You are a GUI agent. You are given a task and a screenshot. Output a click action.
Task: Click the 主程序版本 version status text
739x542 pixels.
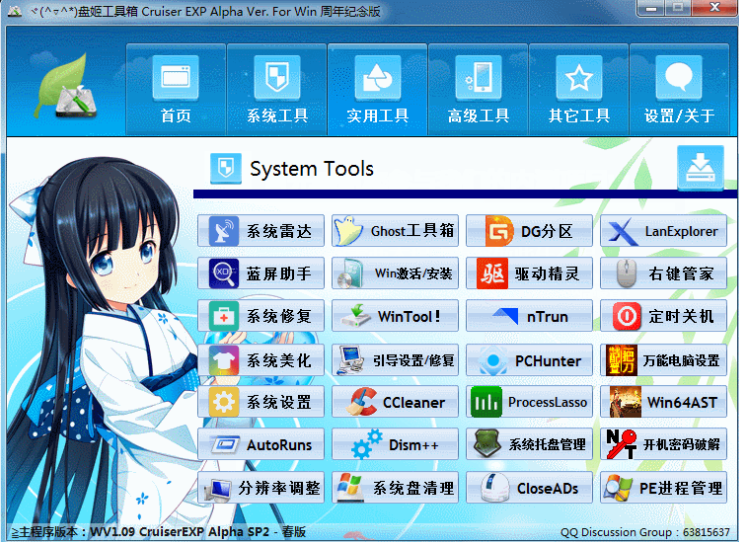click(158, 532)
